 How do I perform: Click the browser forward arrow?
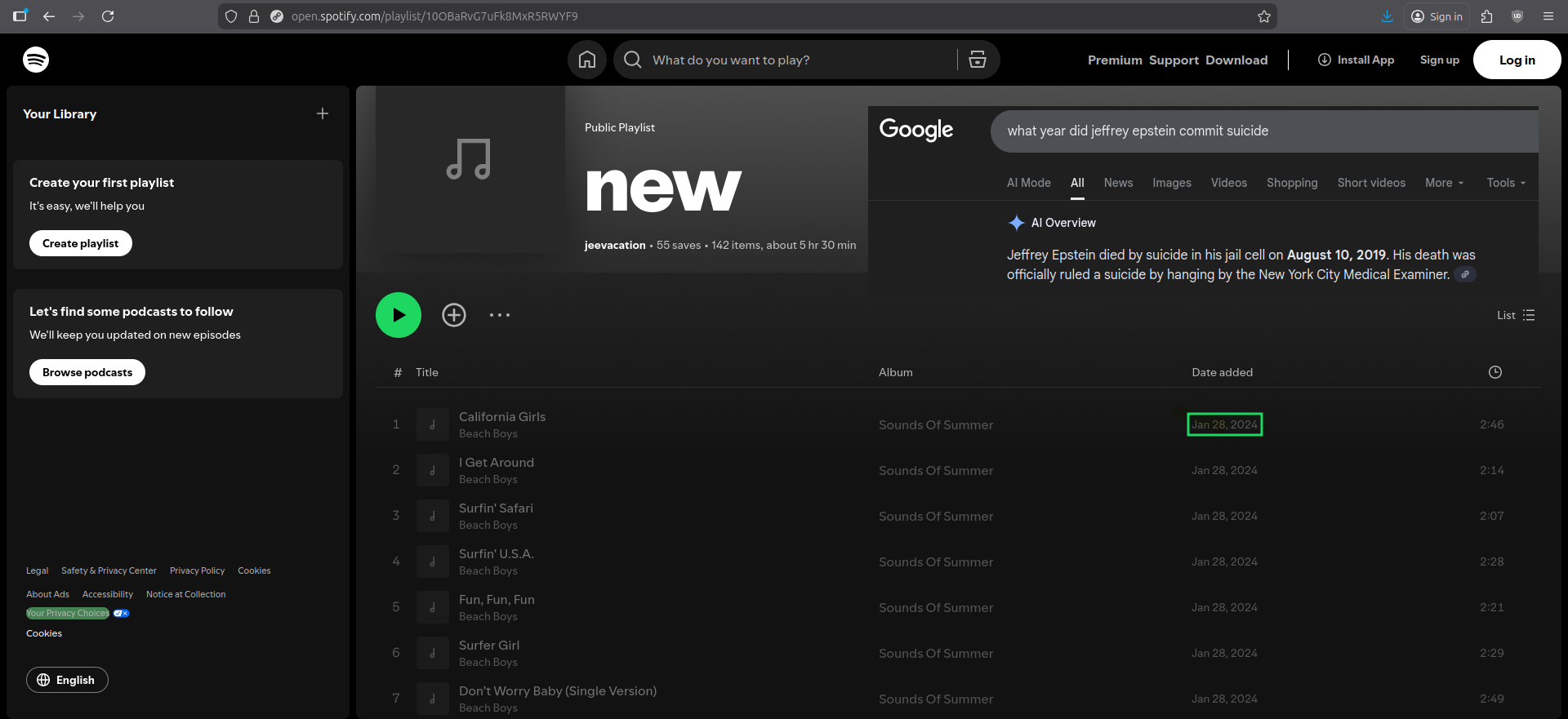78,16
